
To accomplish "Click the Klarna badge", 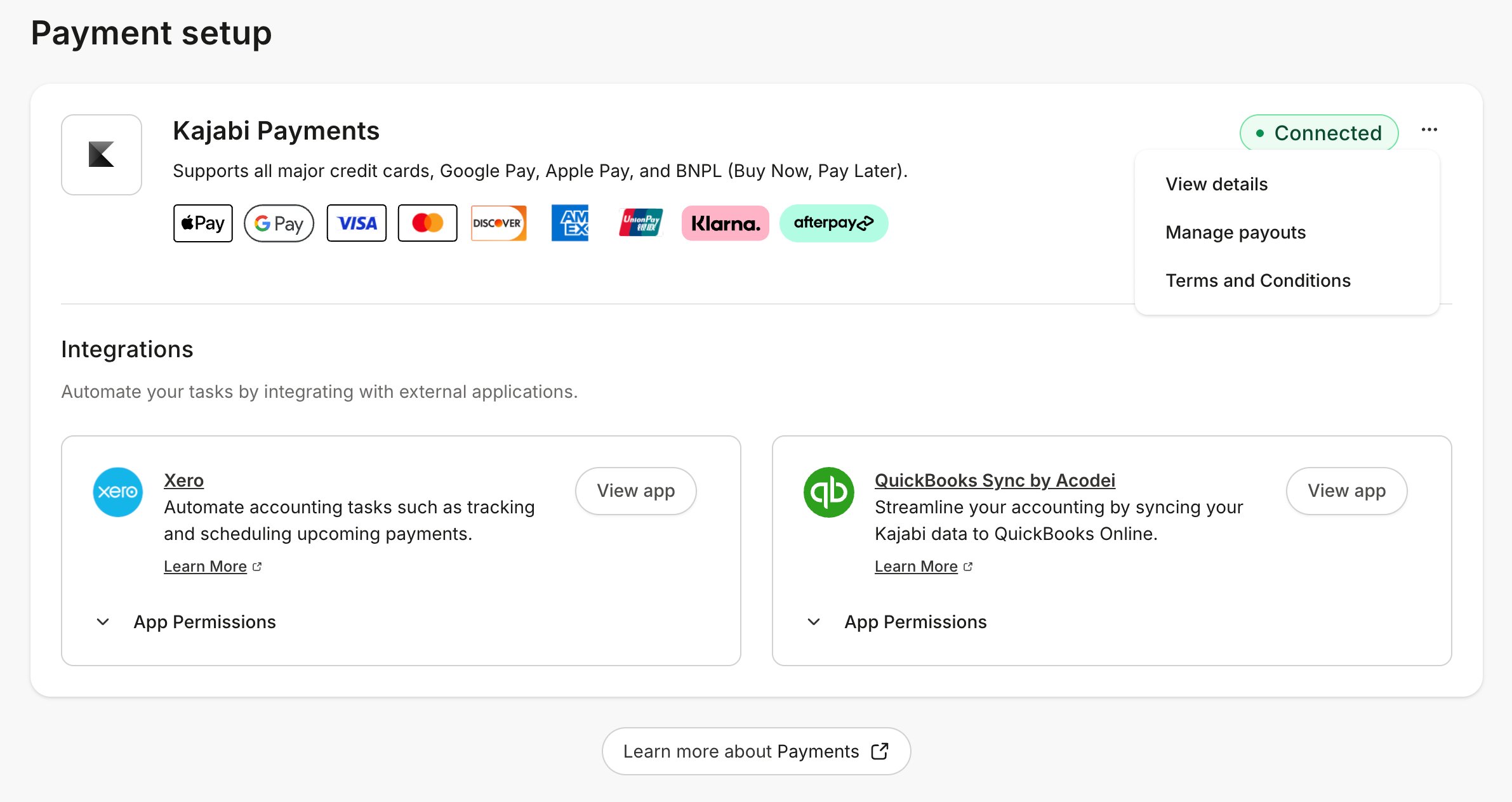I will coord(726,223).
